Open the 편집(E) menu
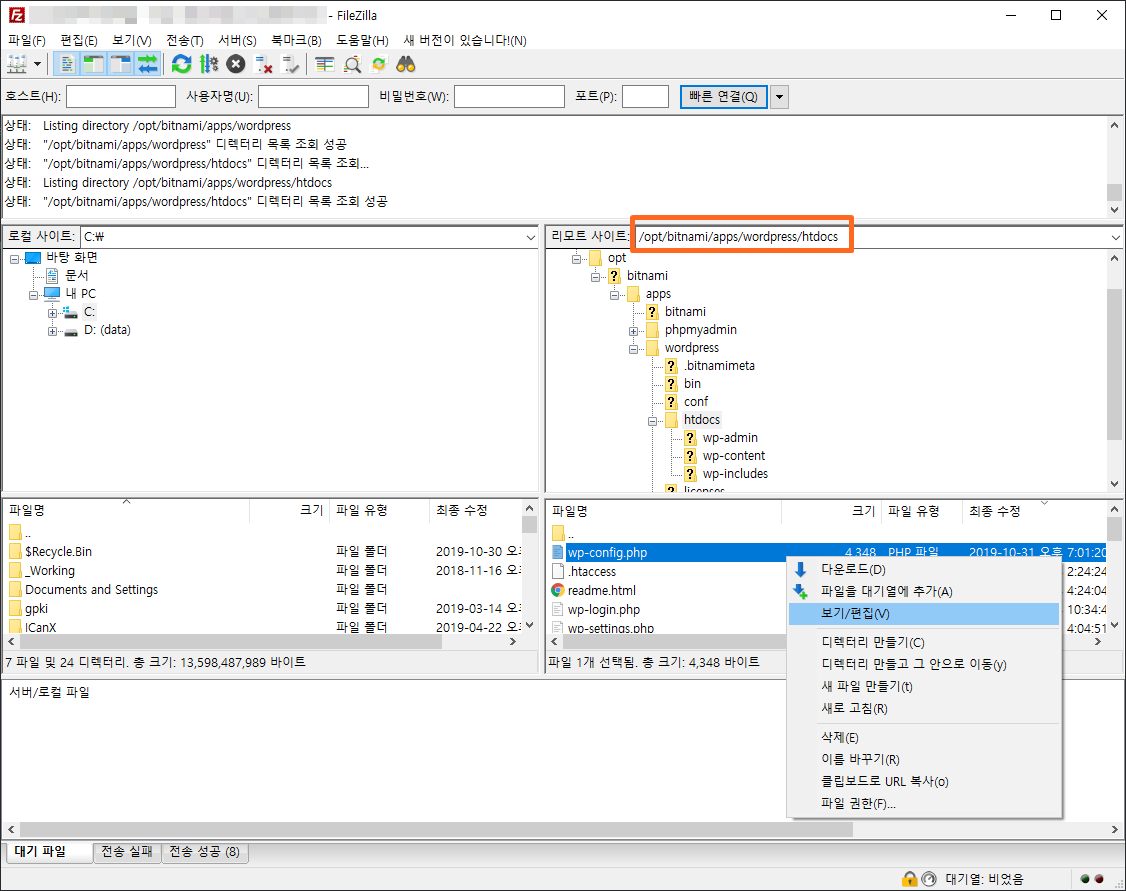The width and height of the screenshot is (1126, 891). (x=79, y=40)
